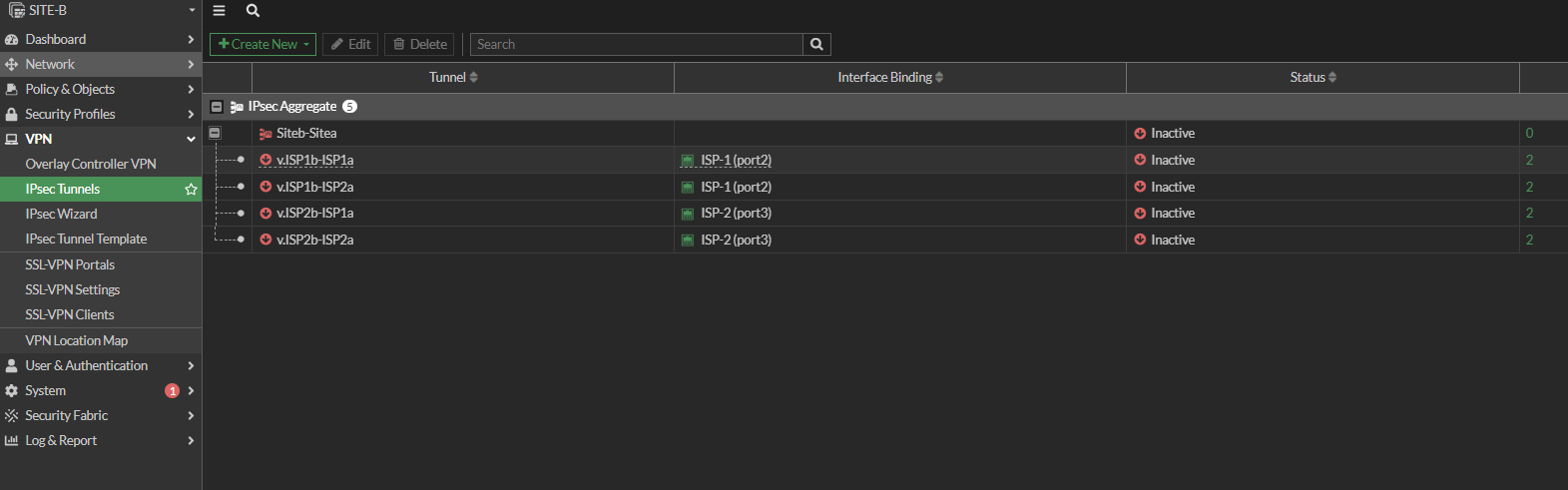Toggle favorite star on IPsec Tunnels

191,190
